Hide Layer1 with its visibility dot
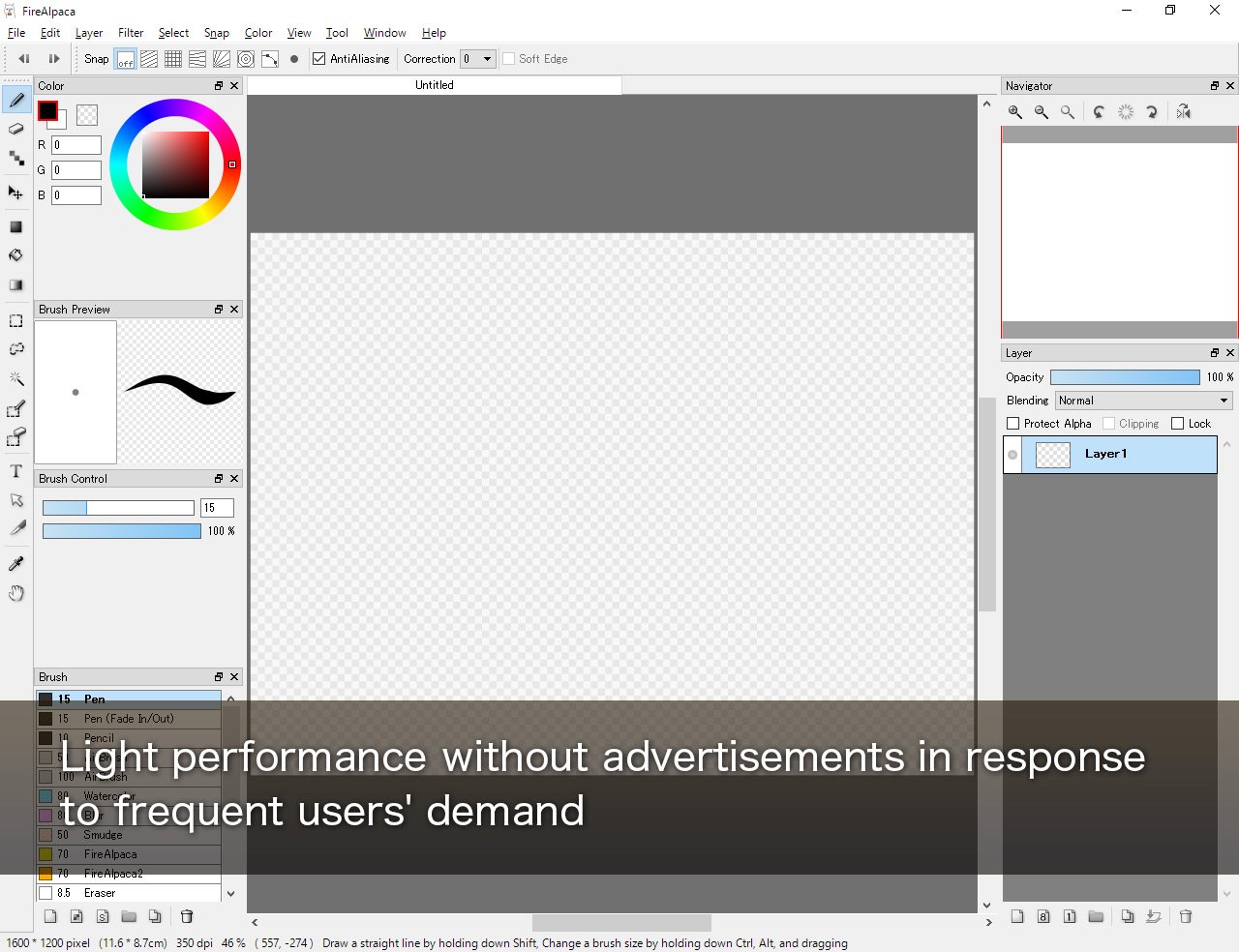This screenshot has width=1239, height=952. click(1012, 455)
